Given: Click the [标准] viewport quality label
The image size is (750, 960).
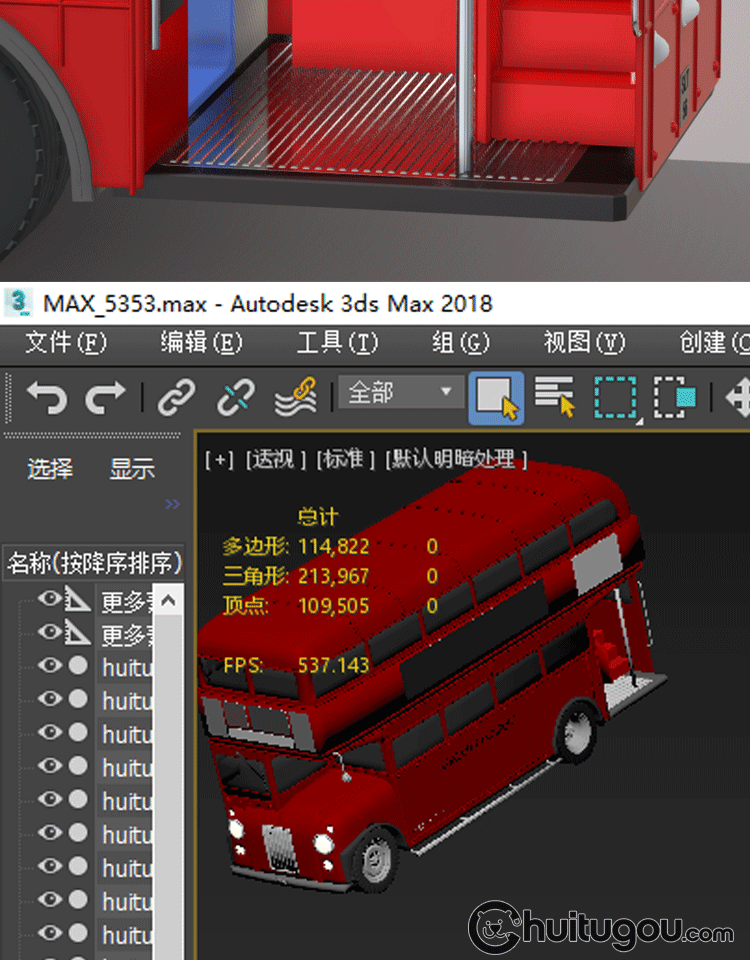Looking at the screenshot, I should [x=345, y=459].
